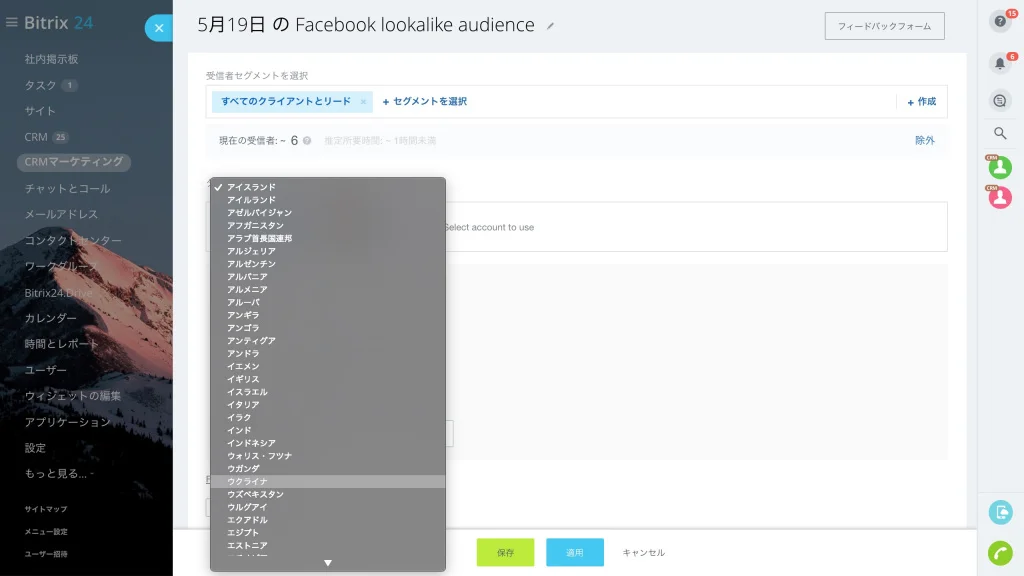Go to カレンダー in the left menu
The width and height of the screenshot is (1024, 576).
(x=51, y=318)
